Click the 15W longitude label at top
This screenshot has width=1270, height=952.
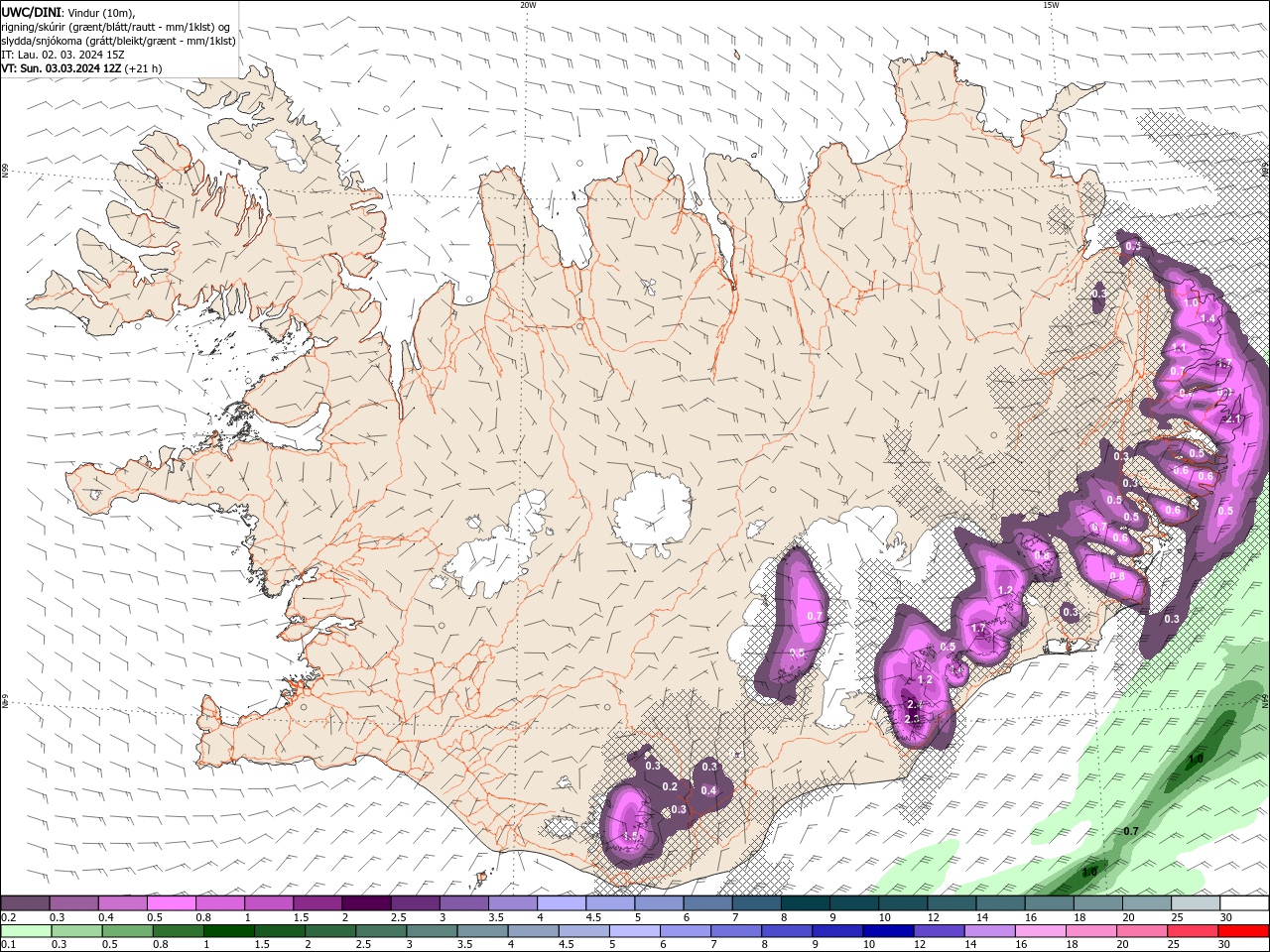pyautogui.click(x=1051, y=5)
